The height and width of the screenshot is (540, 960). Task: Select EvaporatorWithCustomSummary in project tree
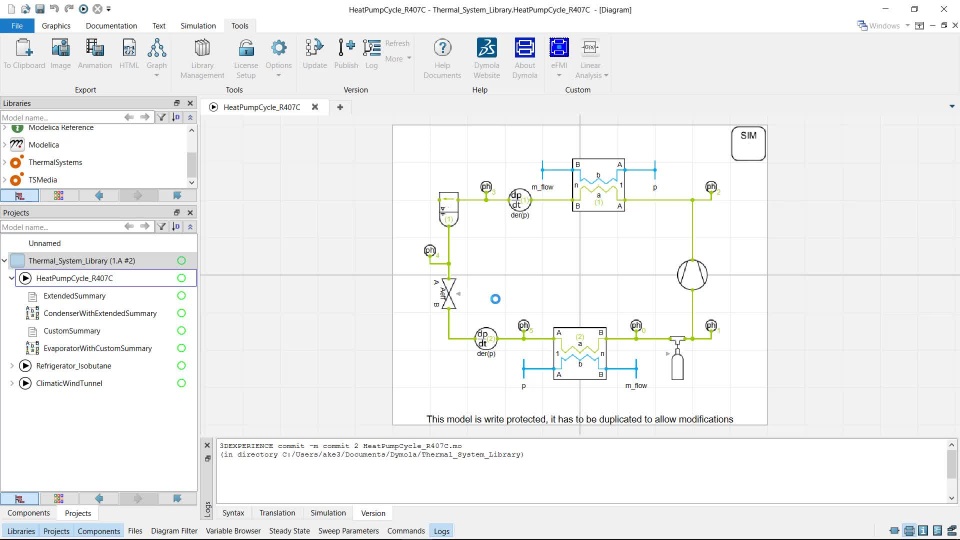pyautogui.click(x=97, y=348)
